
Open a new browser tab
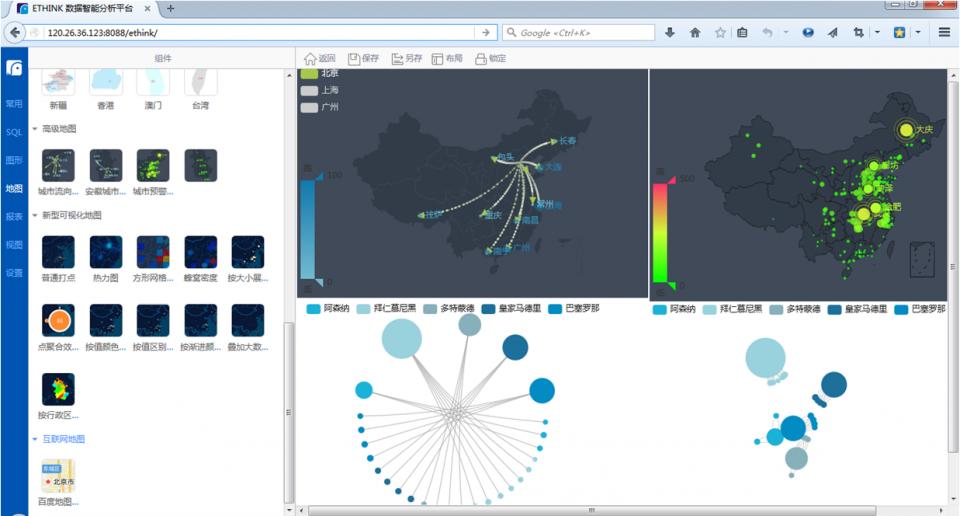171,9
